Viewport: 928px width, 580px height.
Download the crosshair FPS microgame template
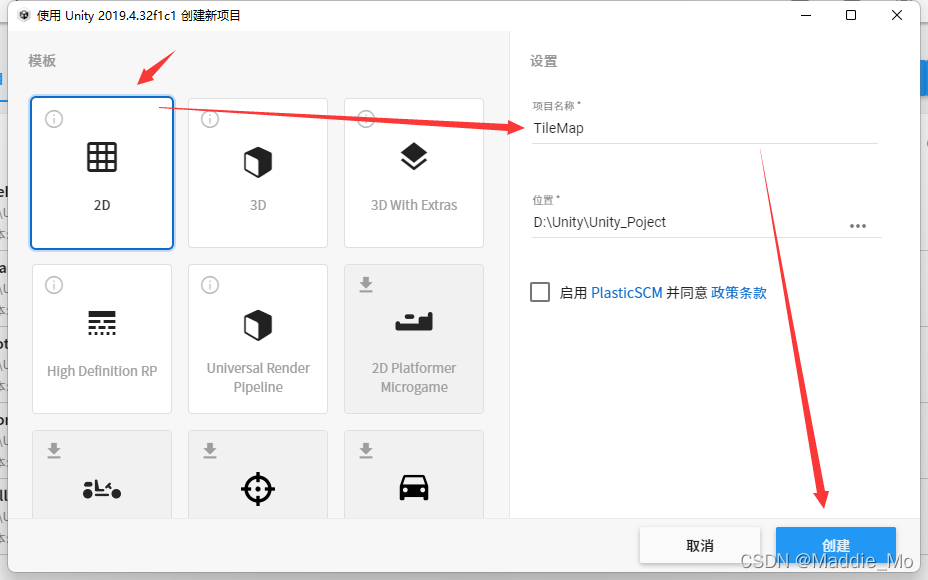(x=210, y=450)
